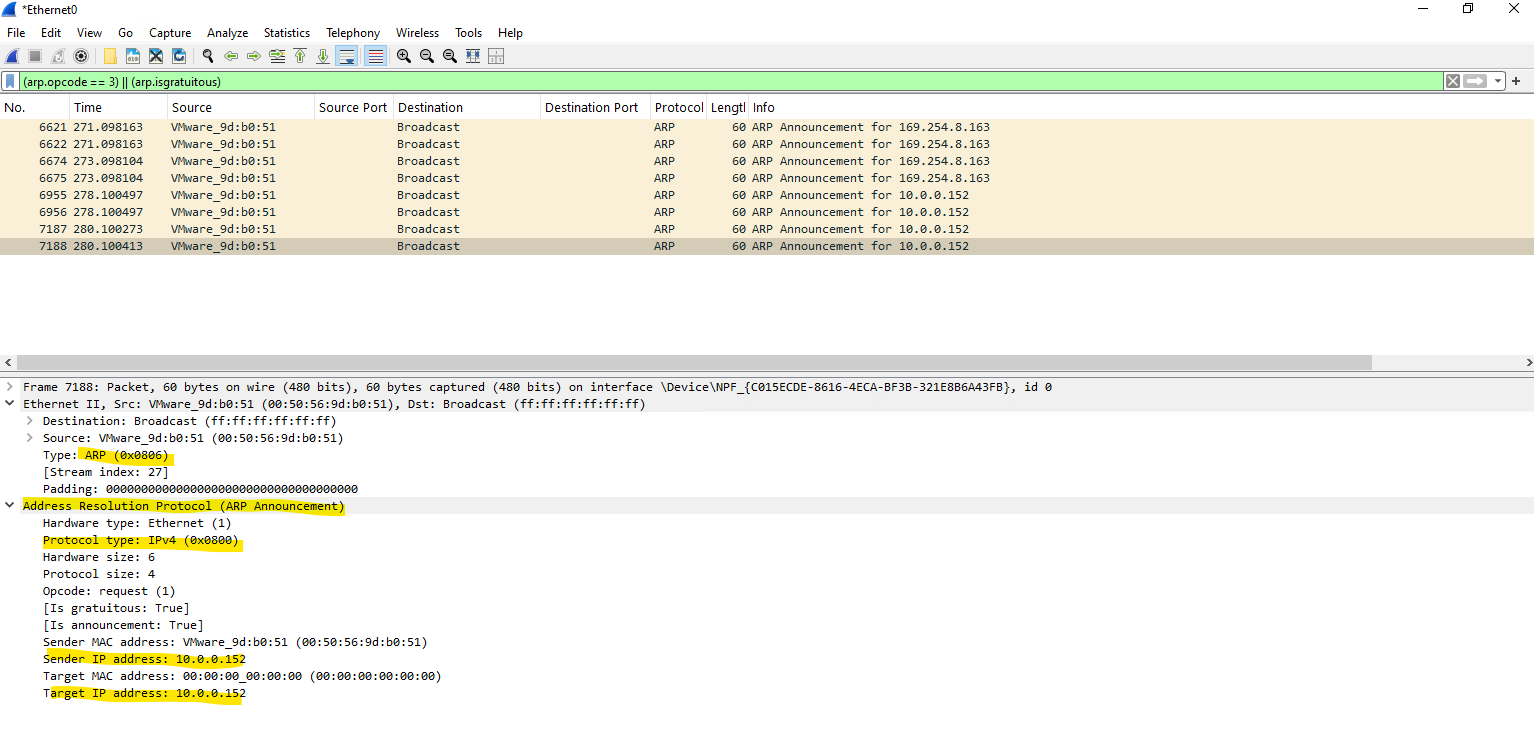
Task: Click the Start capturing packets shark fin icon
Action: pyautogui.click(x=12, y=56)
